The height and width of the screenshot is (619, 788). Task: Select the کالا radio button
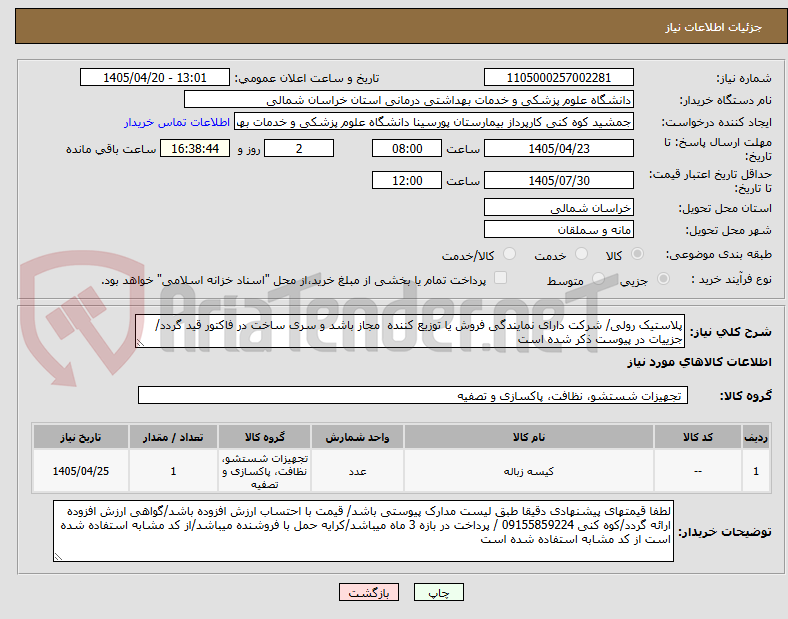point(637,254)
